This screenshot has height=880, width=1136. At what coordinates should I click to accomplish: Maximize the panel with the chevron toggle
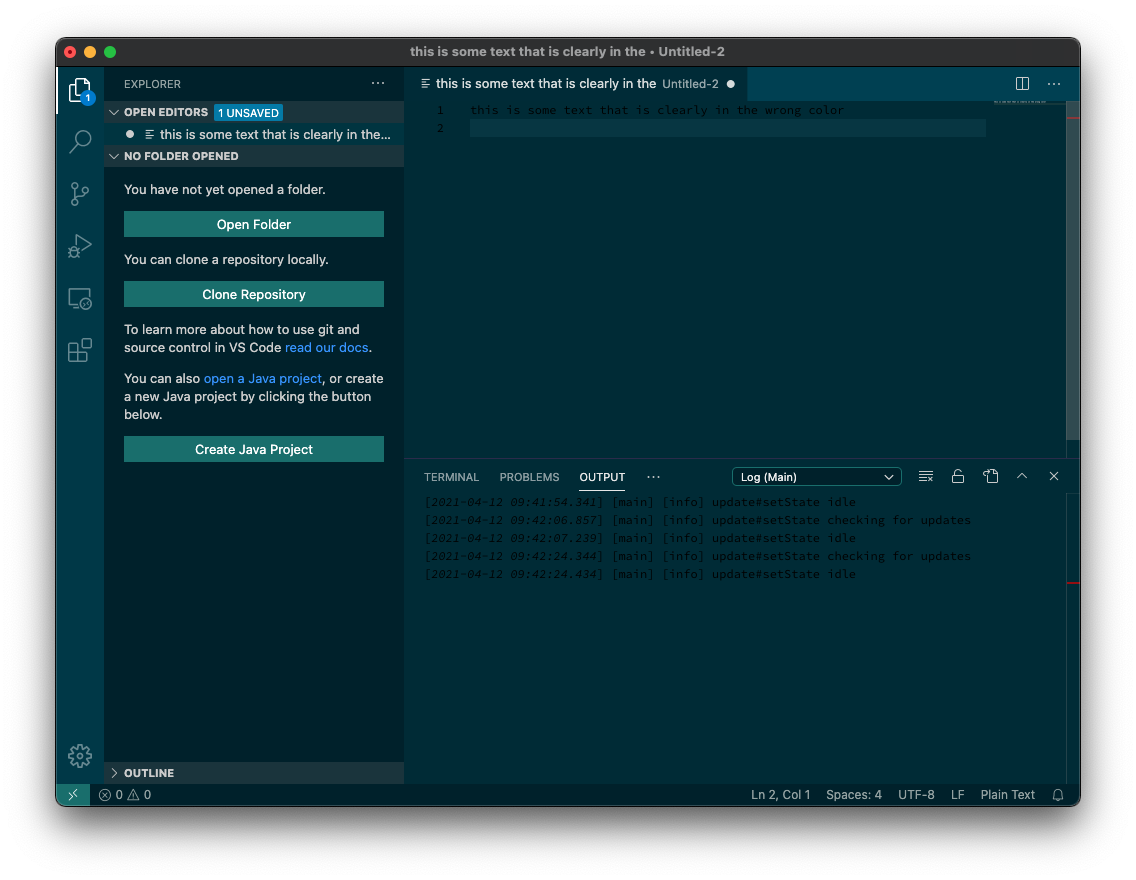tap(1022, 476)
